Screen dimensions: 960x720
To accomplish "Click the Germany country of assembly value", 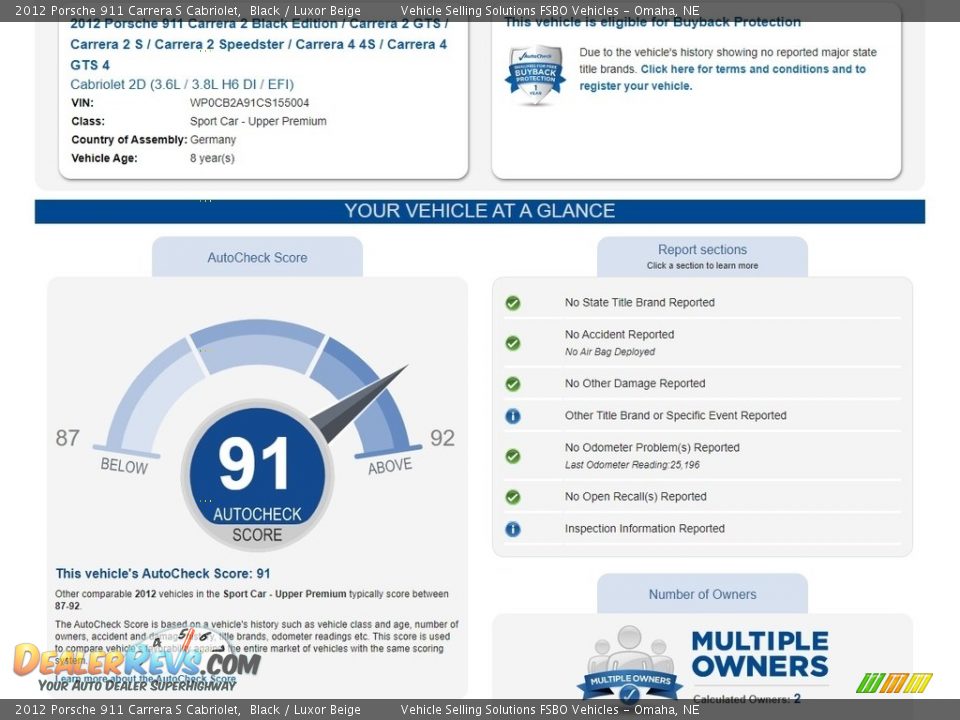I will pos(212,140).
